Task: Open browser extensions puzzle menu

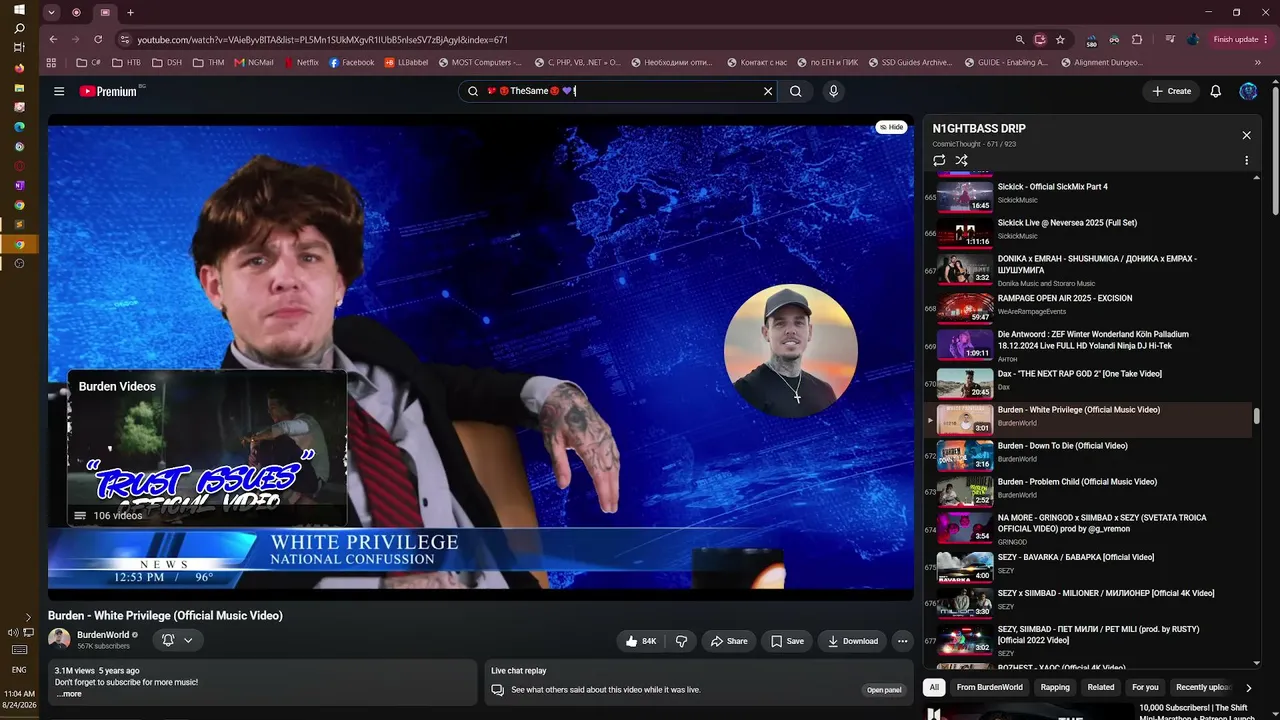Action: 1137,39
